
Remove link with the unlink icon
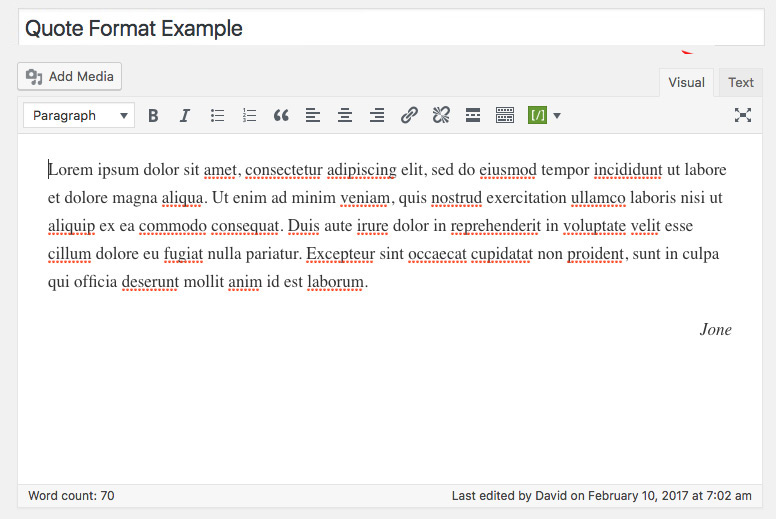(x=441, y=116)
